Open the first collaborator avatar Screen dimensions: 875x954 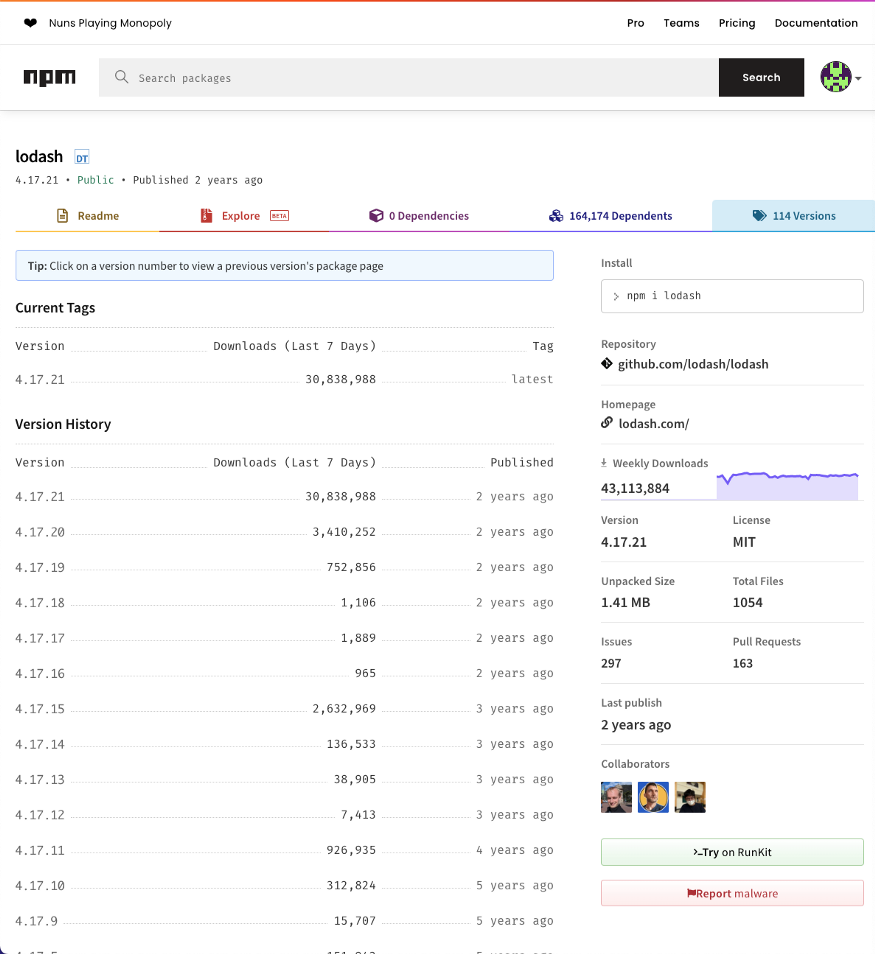point(616,797)
